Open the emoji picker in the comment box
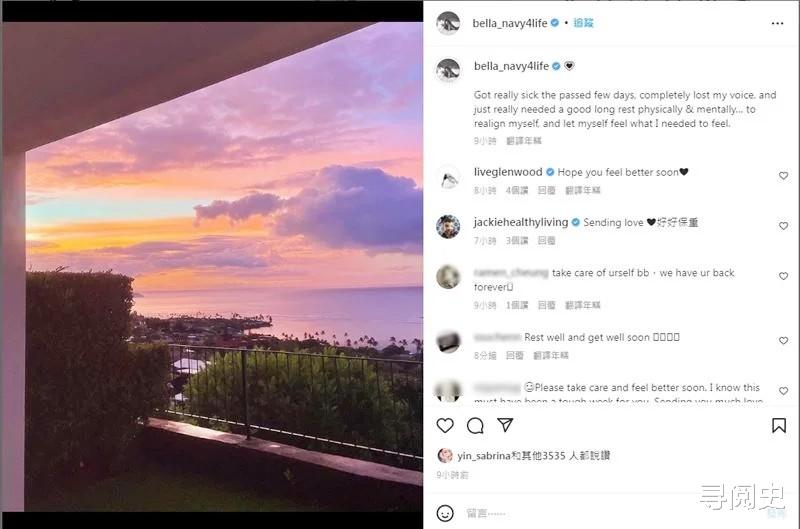Screen dimensions: 800x529 pos(446,513)
